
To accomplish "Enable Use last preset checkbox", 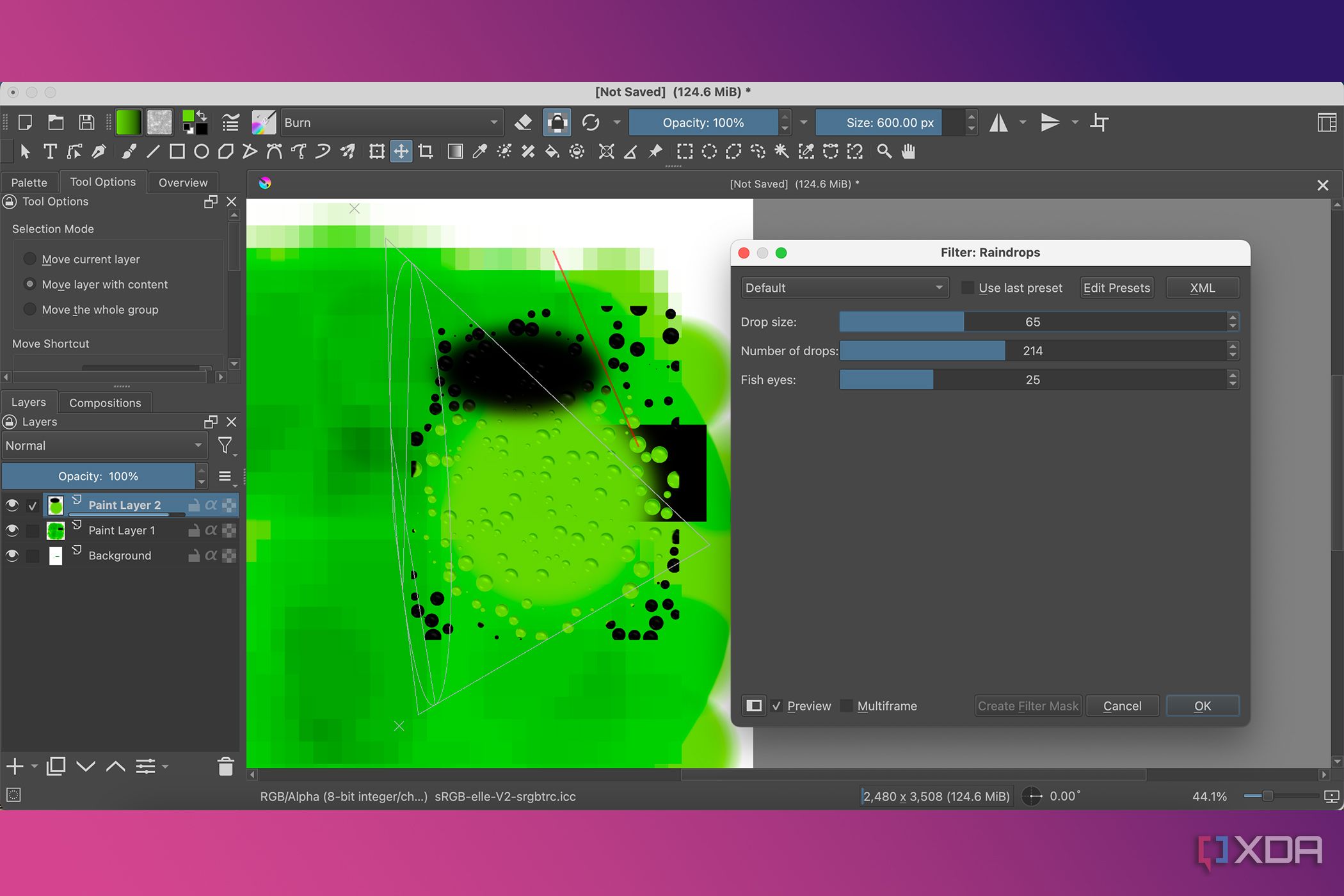I will [x=968, y=288].
